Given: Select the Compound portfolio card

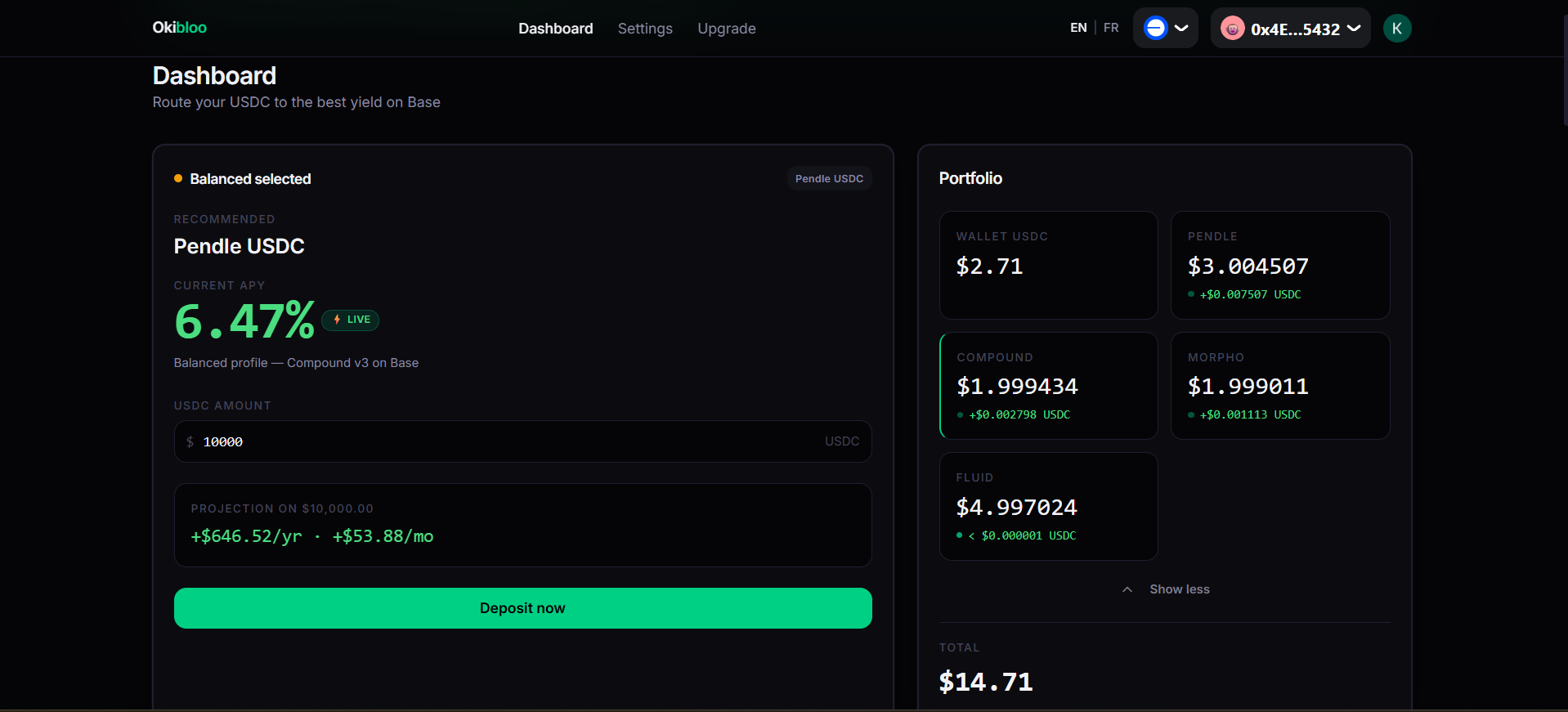Looking at the screenshot, I should [1049, 386].
